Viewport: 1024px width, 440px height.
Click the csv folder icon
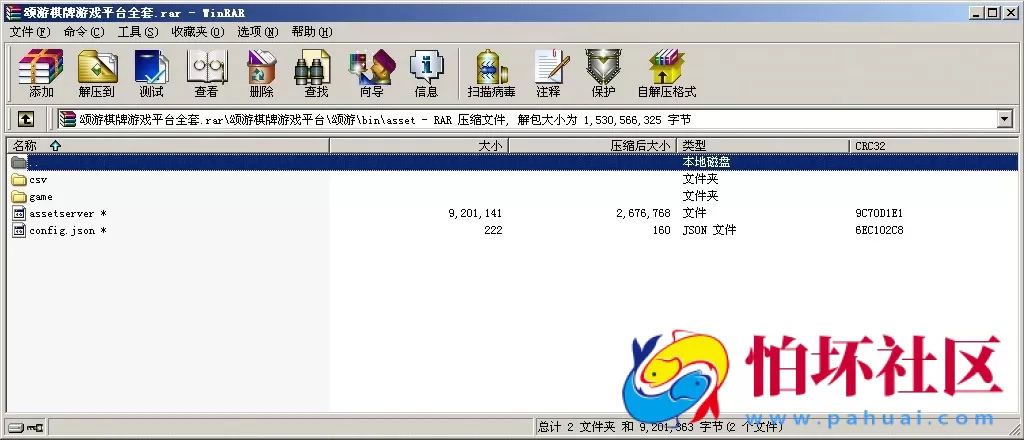pyautogui.click(x=19, y=180)
